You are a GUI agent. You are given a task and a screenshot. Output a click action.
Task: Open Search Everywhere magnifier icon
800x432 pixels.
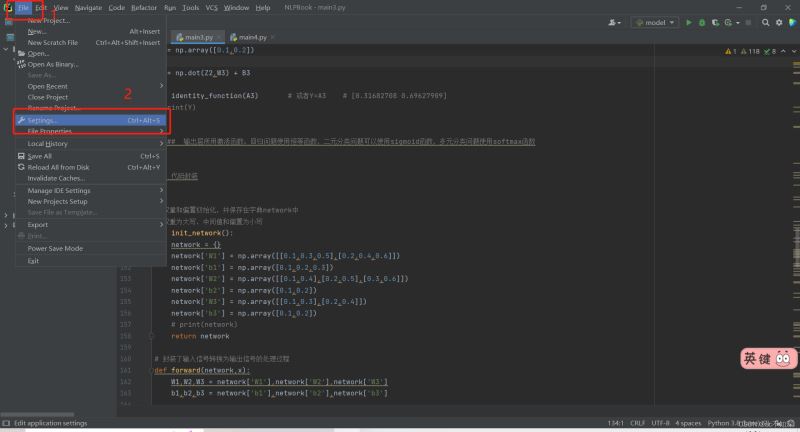(765, 22)
